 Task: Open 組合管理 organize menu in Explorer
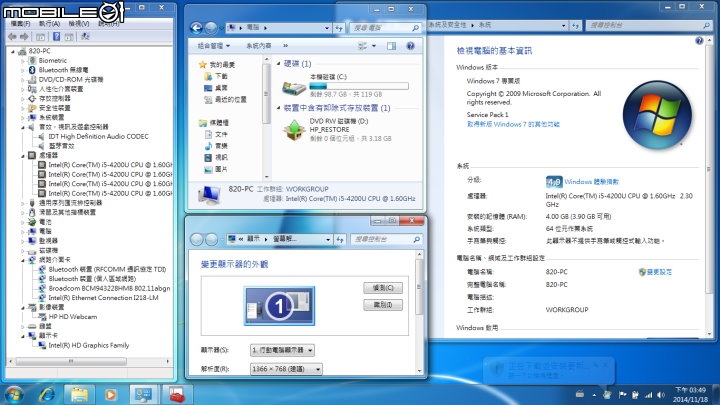click(x=214, y=45)
